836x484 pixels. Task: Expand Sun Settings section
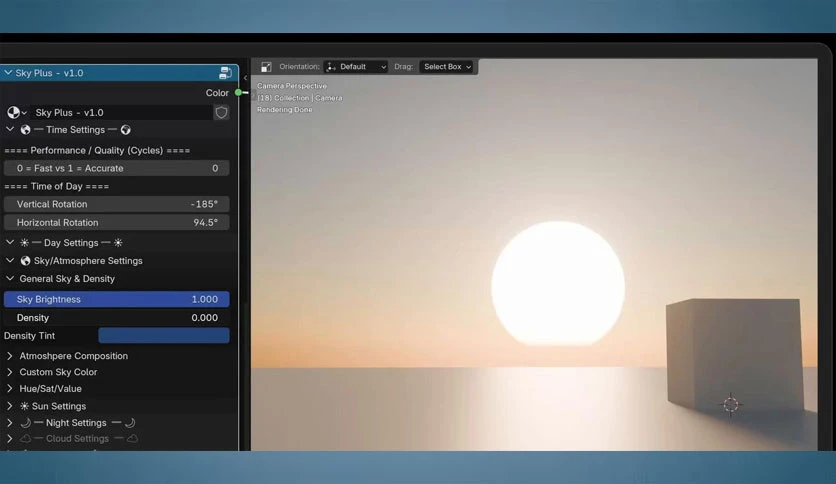coord(10,406)
